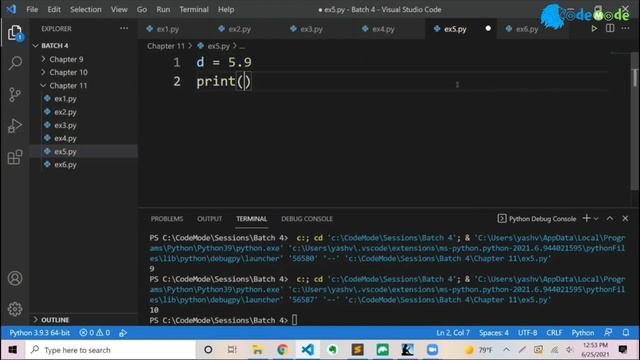Click ex5.py breadcrumb segment
The height and width of the screenshot is (360, 640).
click(x=219, y=46)
